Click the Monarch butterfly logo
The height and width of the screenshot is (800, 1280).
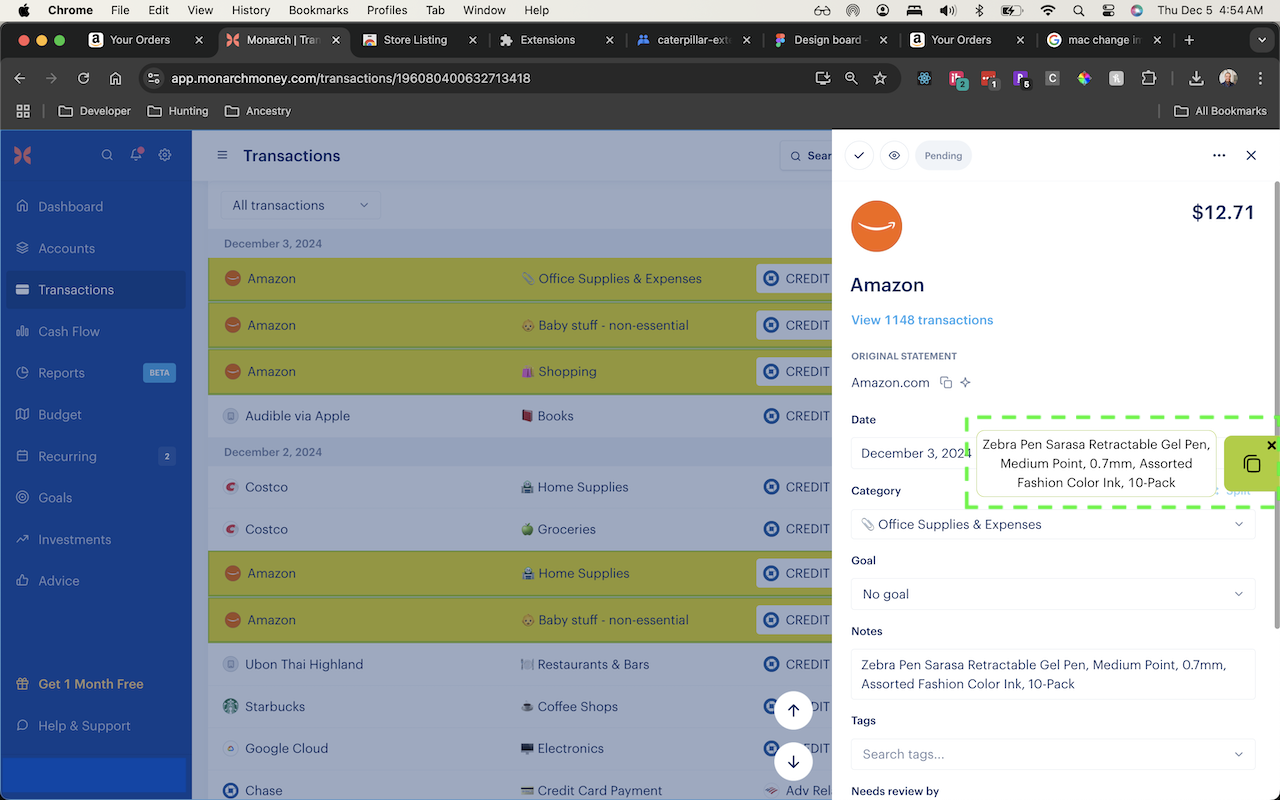[x=22, y=155]
